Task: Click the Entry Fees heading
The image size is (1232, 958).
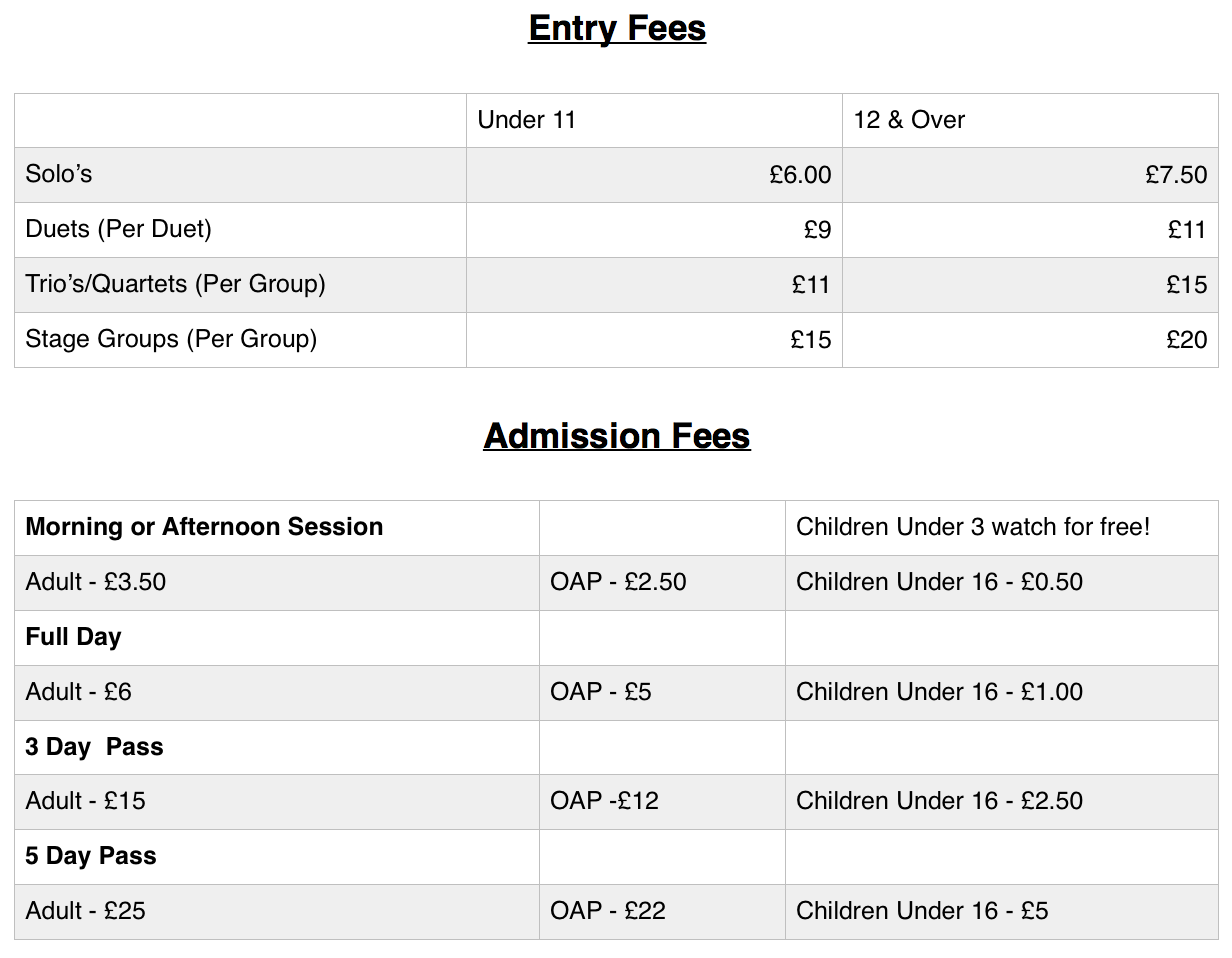Action: (x=617, y=28)
